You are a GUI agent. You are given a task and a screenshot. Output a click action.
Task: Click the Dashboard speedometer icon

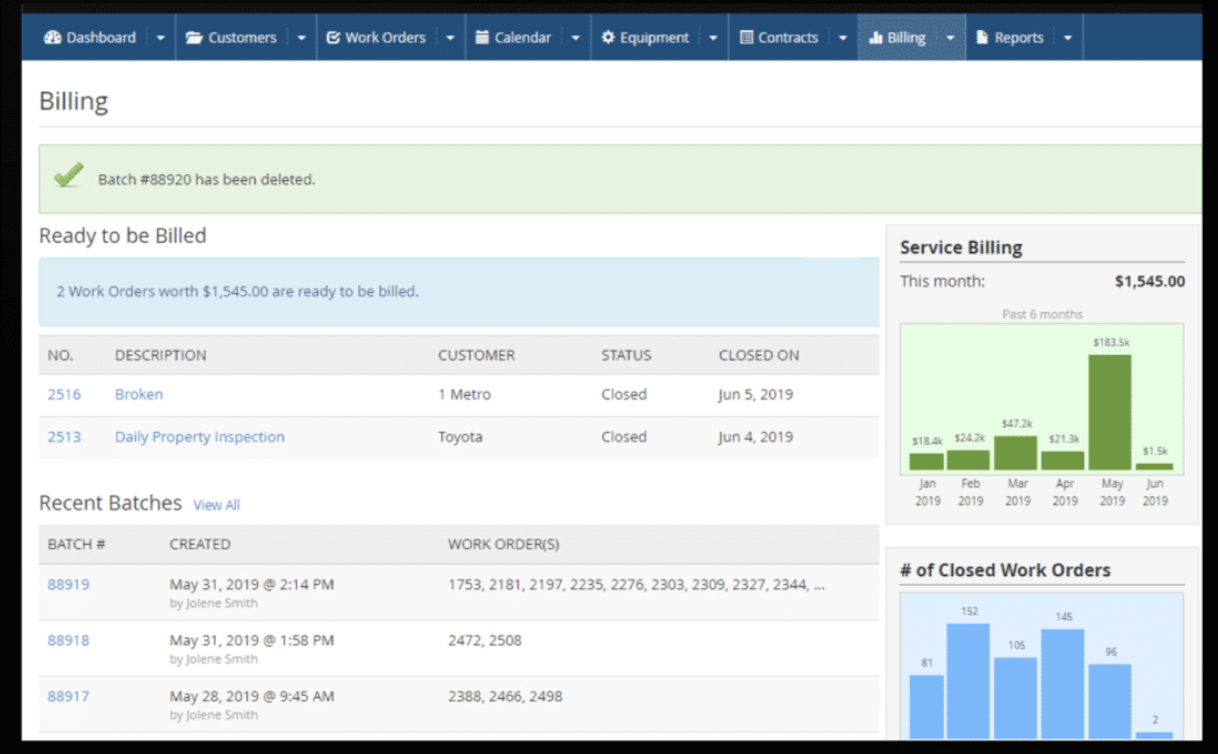(52, 37)
